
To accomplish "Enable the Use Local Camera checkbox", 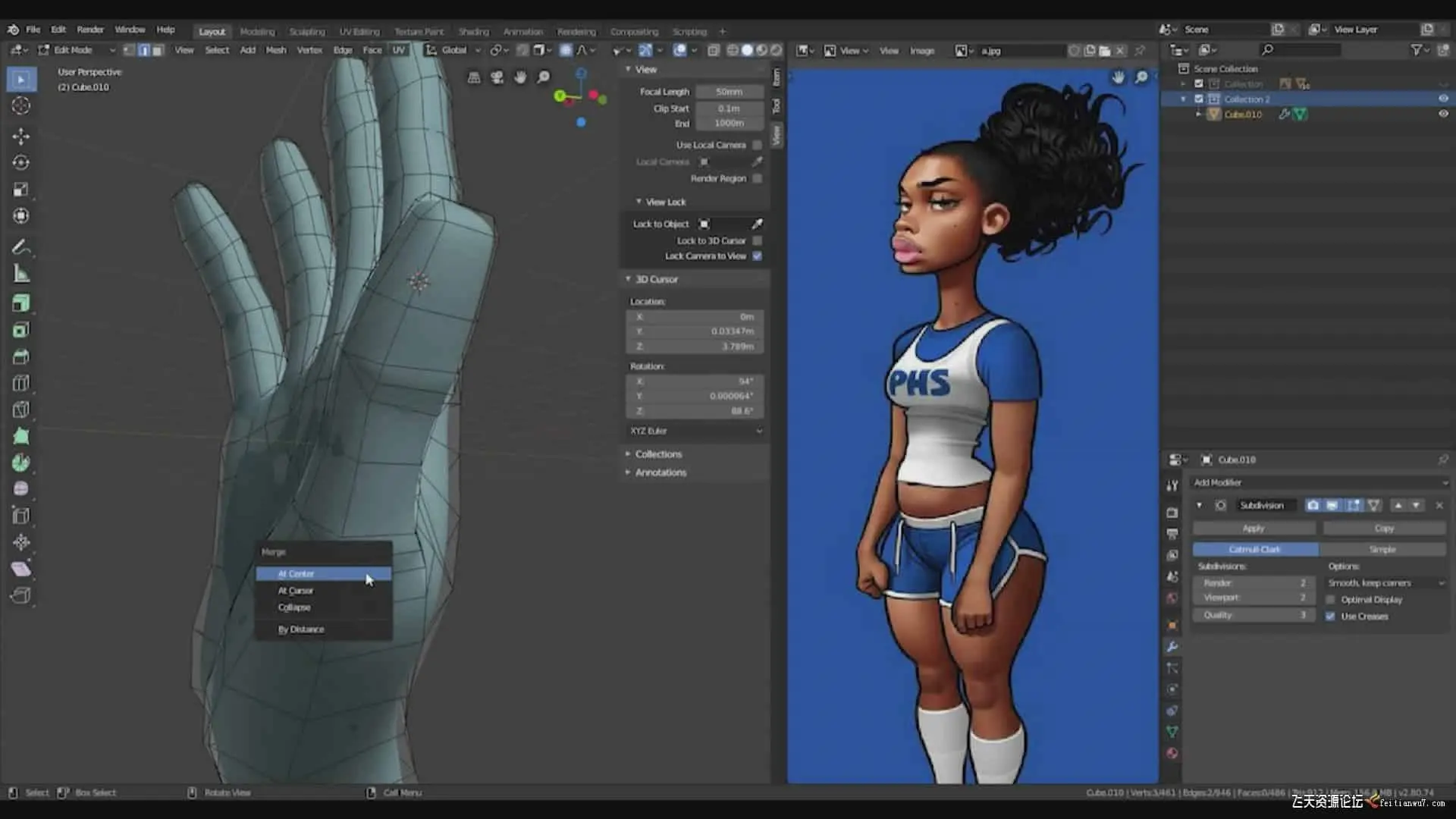I will pyautogui.click(x=757, y=145).
